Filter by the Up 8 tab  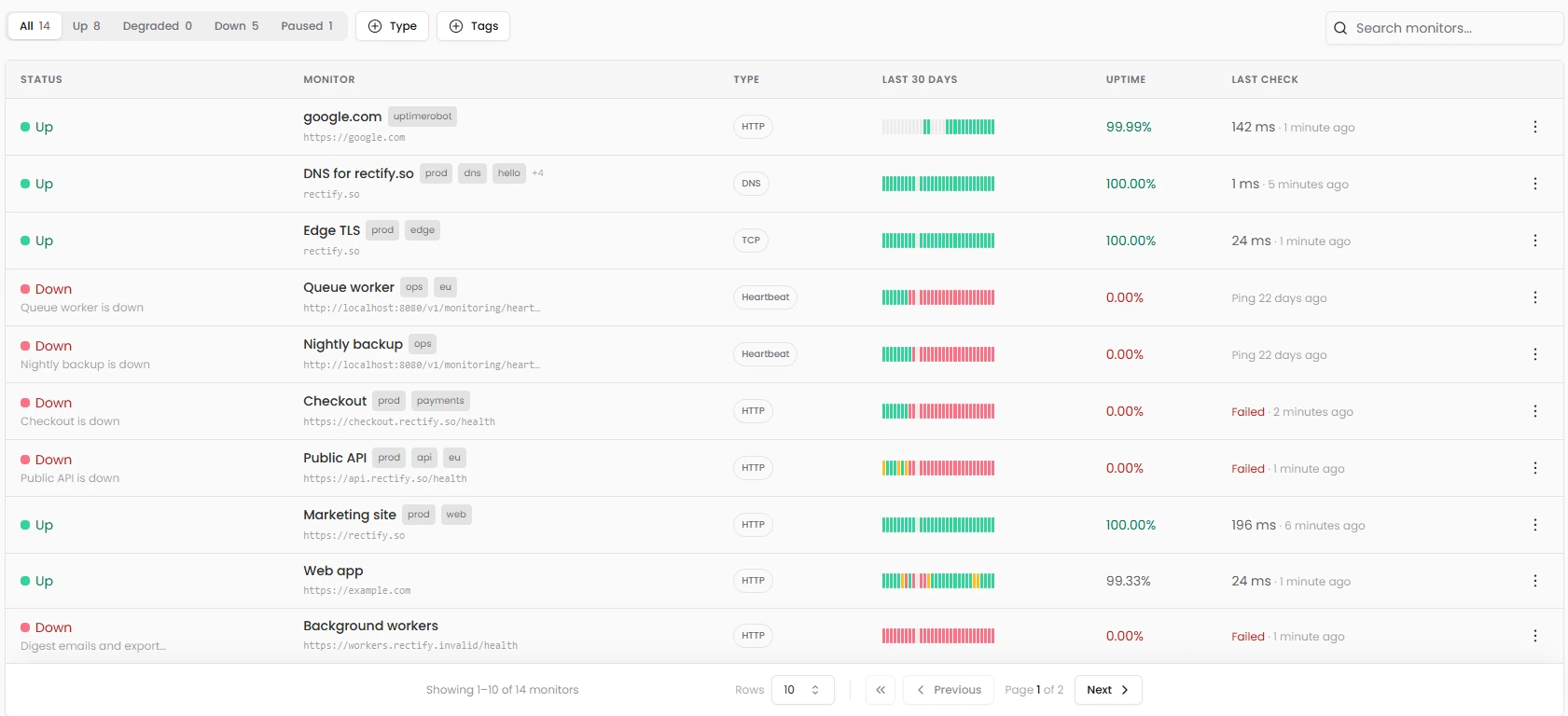pyautogui.click(x=87, y=26)
